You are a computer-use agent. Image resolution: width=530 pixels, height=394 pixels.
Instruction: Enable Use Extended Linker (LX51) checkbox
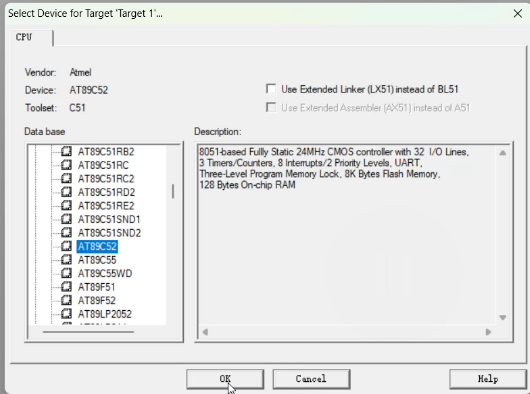(x=271, y=89)
